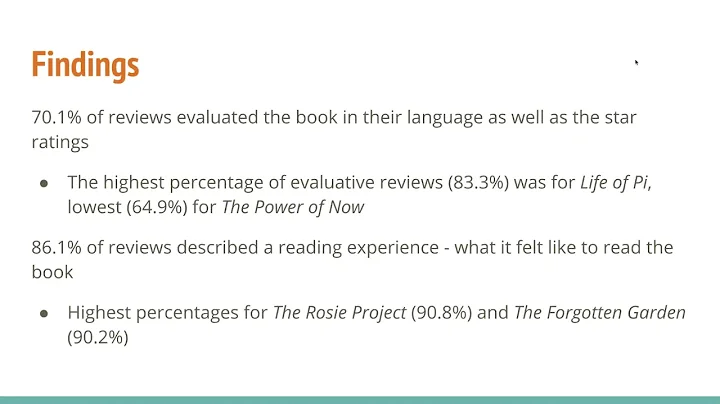Image resolution: width=720 pixels, height=404 pixels.
Task: Click the orange Findings slide title
Action: click(x=85, y=65)
